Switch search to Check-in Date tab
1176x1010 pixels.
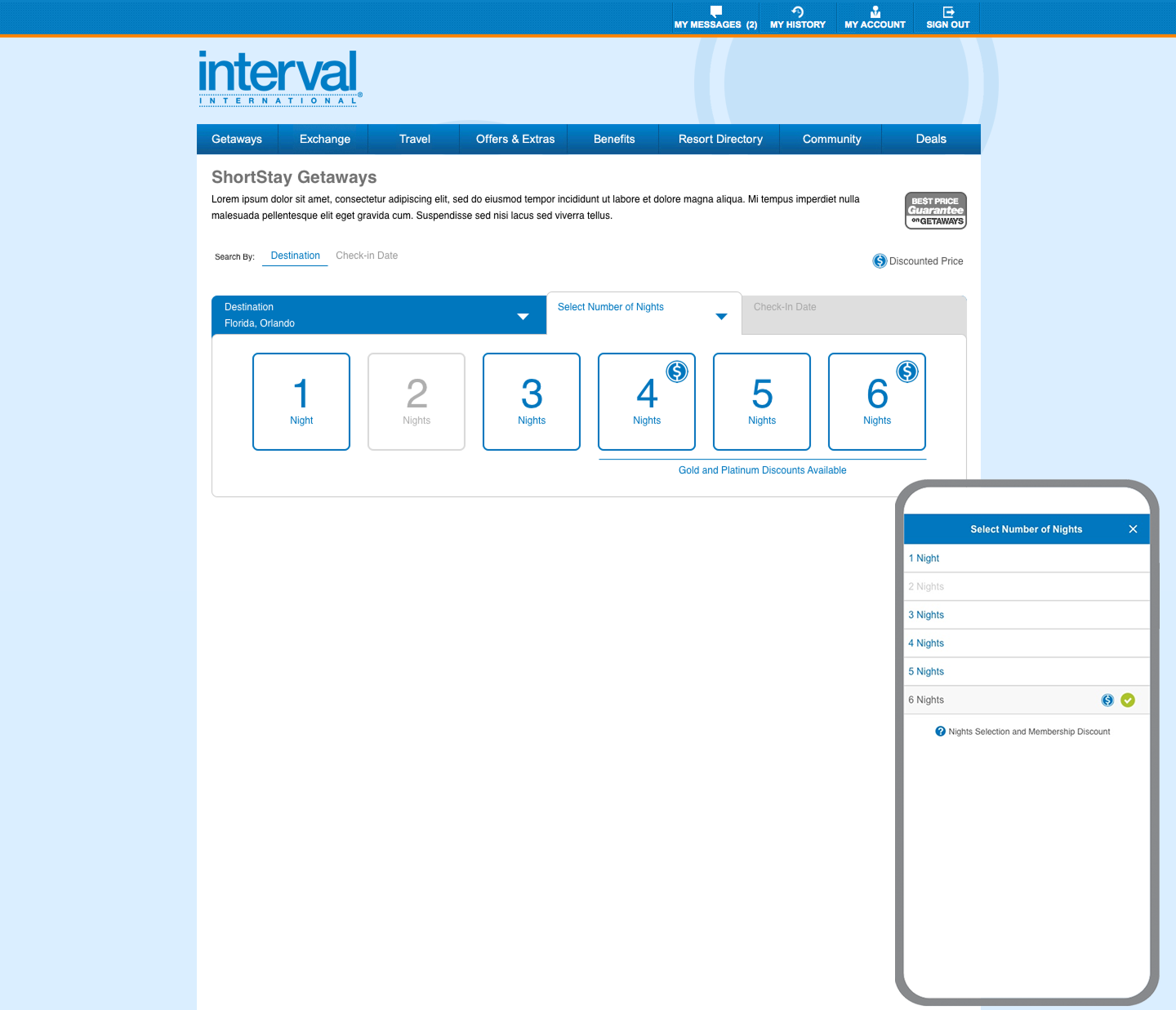point(367,256)
